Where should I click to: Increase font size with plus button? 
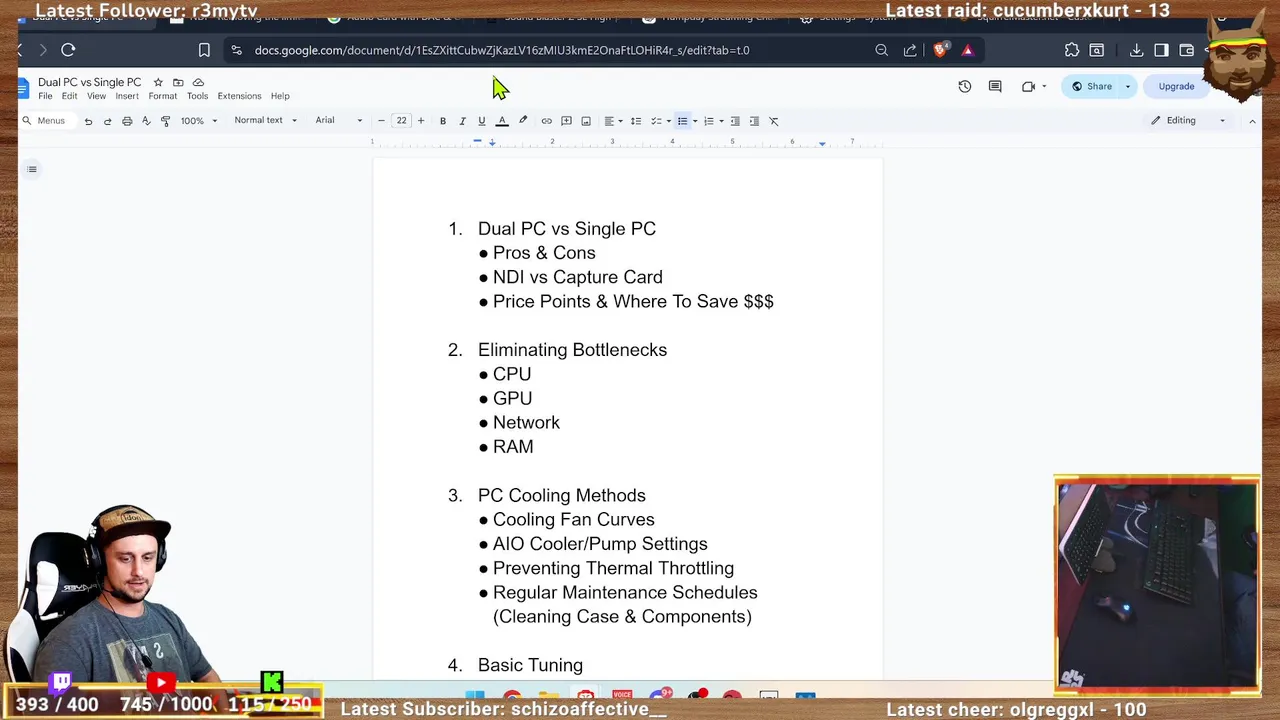coord(420,121)
